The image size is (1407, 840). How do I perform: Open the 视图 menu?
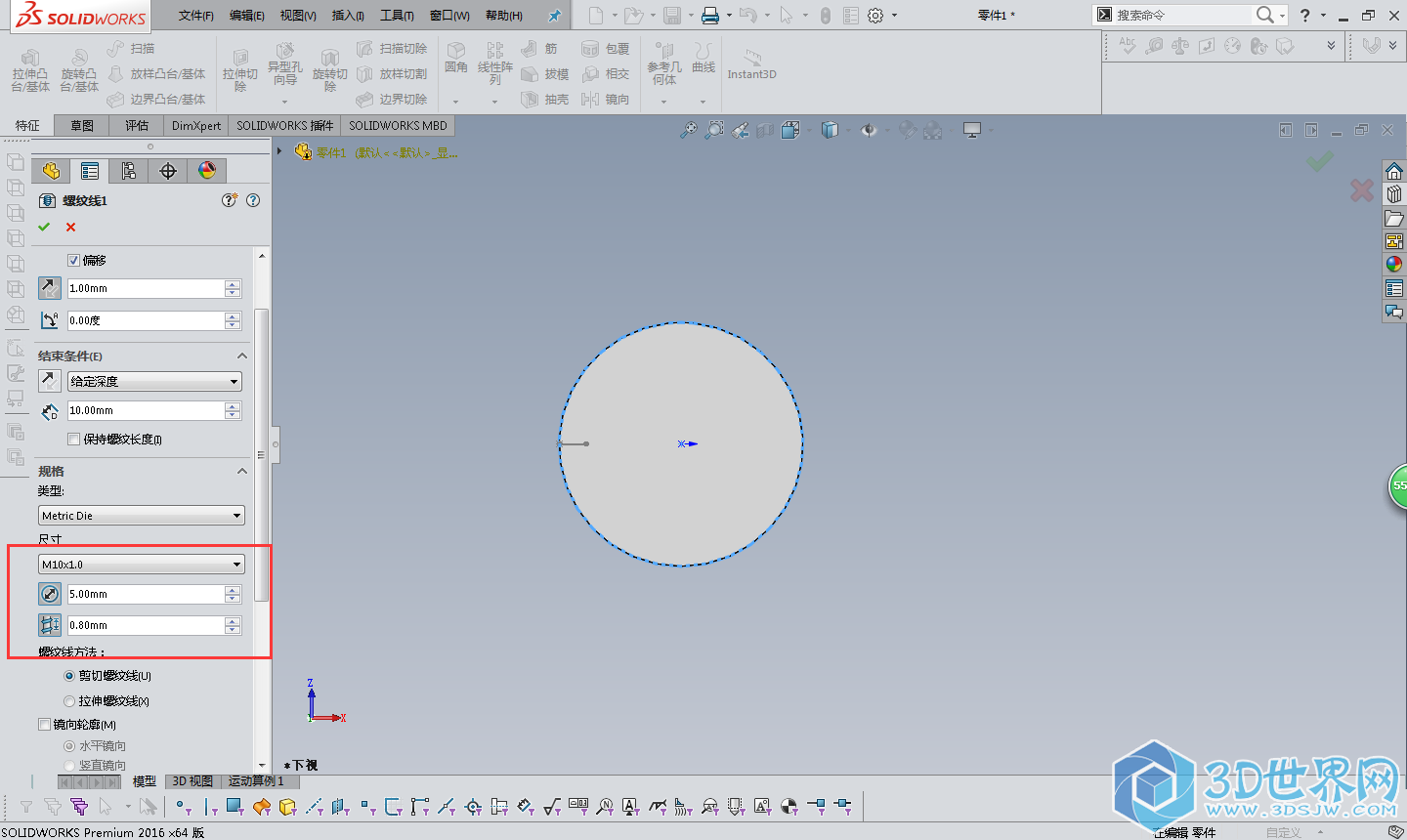[298, 16]
